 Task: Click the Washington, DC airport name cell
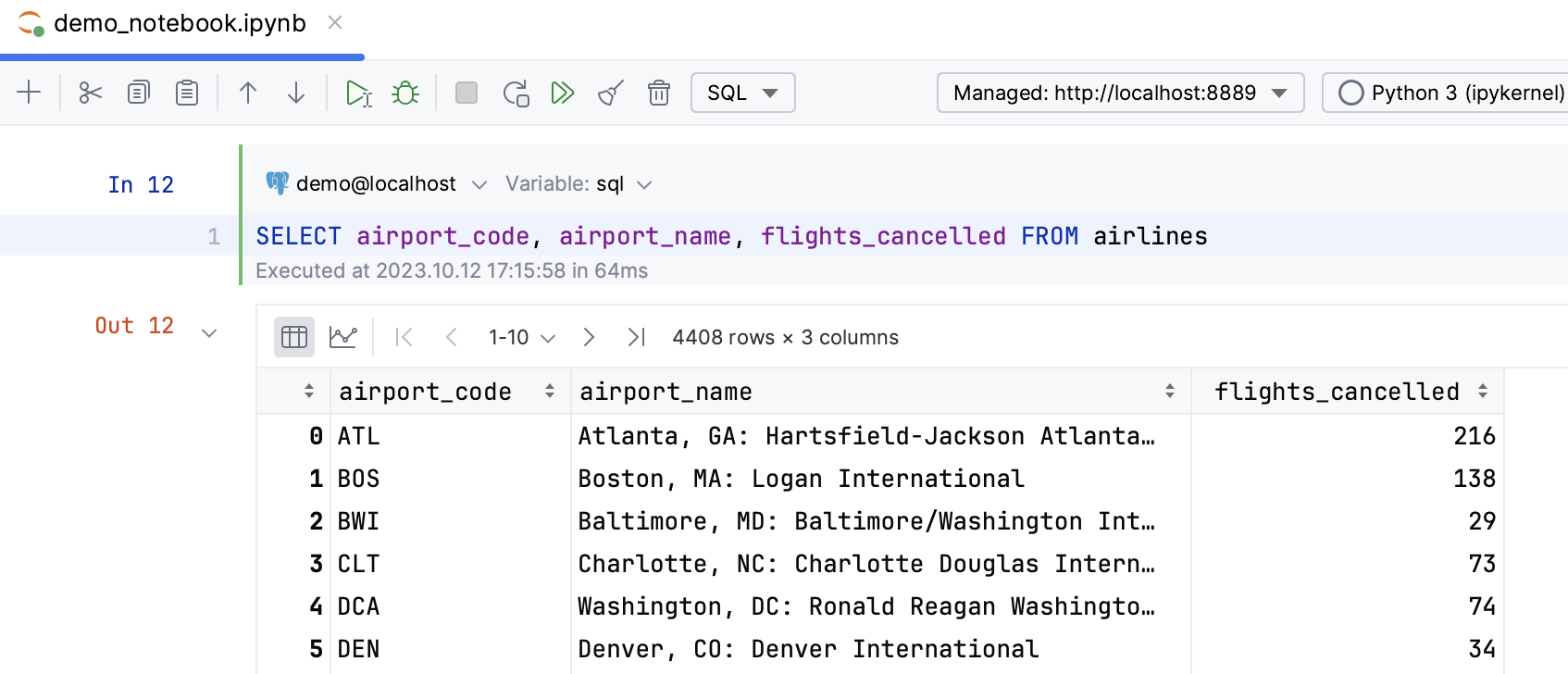point(880,606)
